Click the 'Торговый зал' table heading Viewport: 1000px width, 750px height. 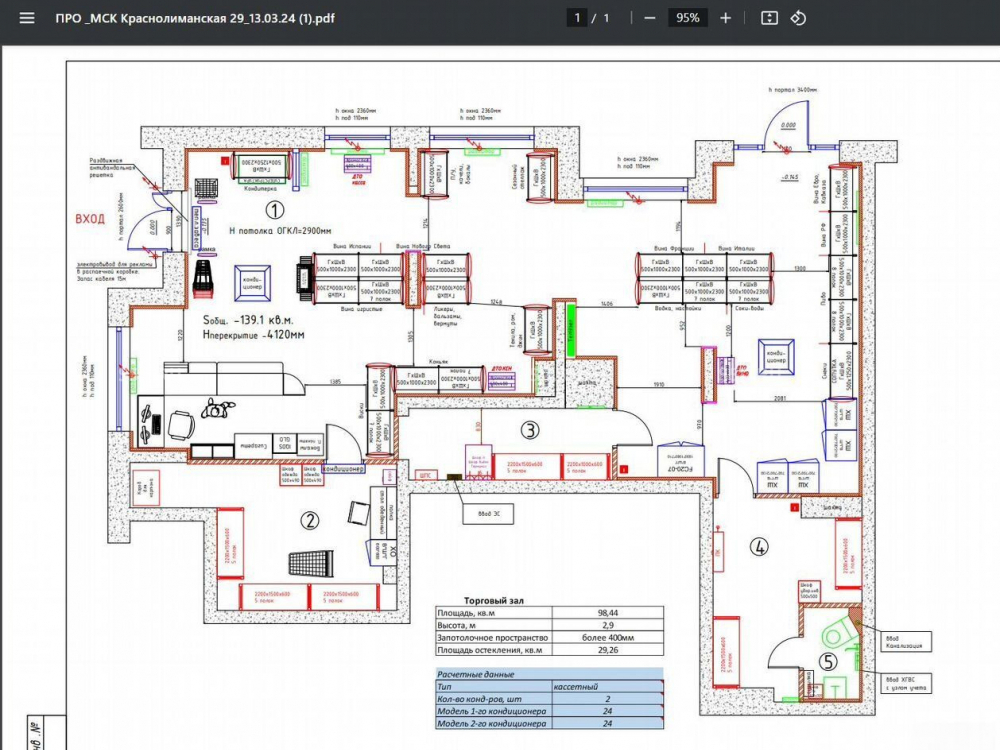(494, 601)
